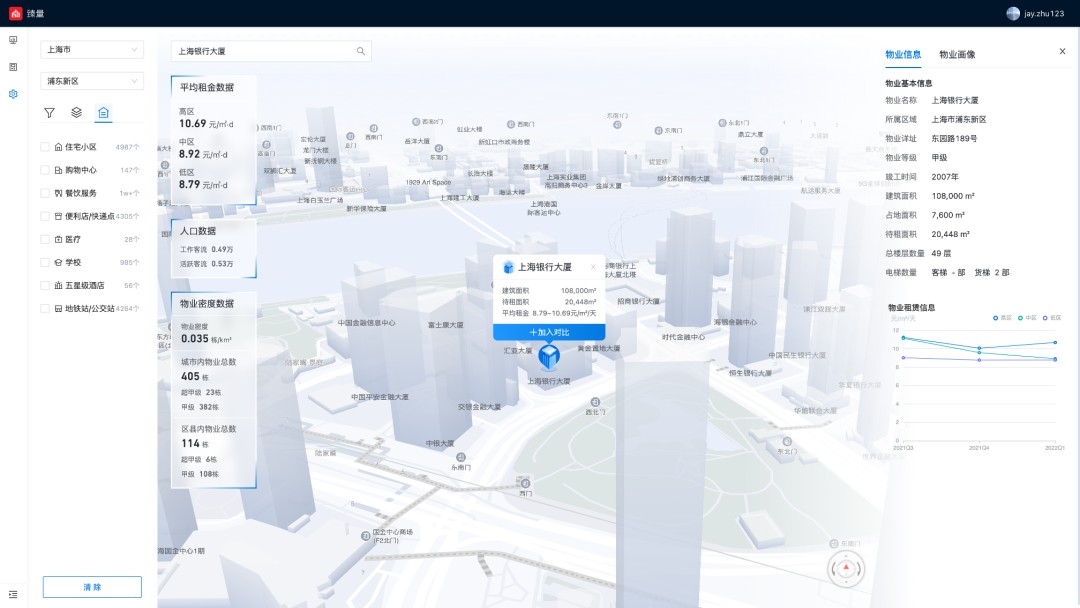Screen dimensions: 1080x608
Task: Click the 加入对比 button
Action: pos(549,332)
